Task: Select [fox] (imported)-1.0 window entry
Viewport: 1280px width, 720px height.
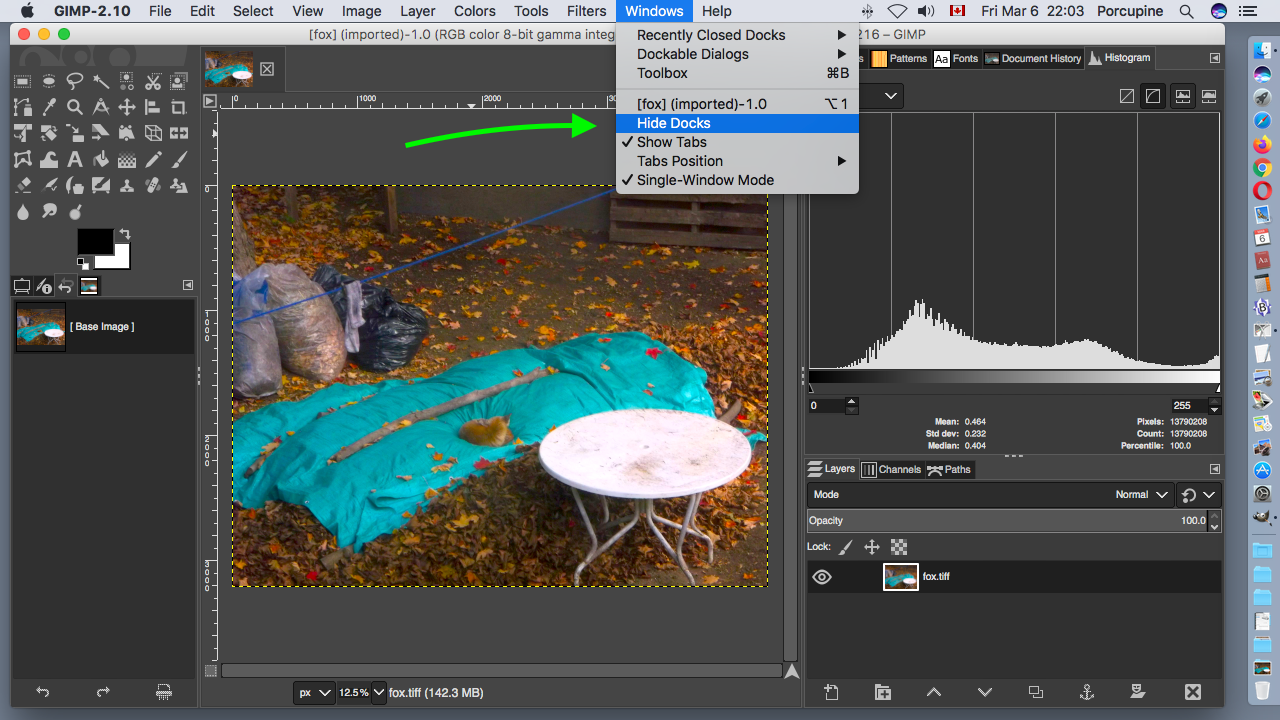Action: 737,104
